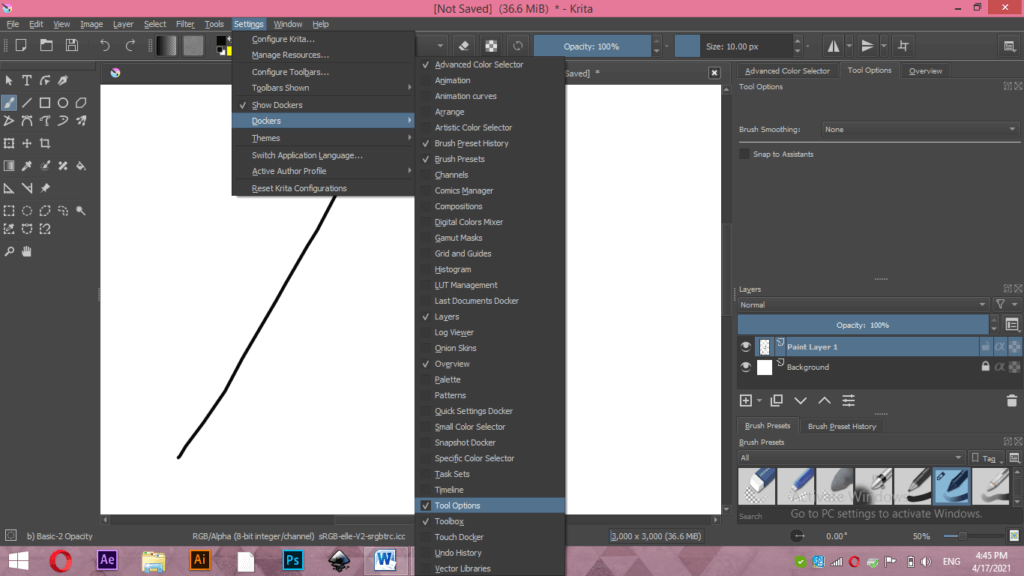
Task: Open the Filter menu
Action: click(x=184, y=23)
